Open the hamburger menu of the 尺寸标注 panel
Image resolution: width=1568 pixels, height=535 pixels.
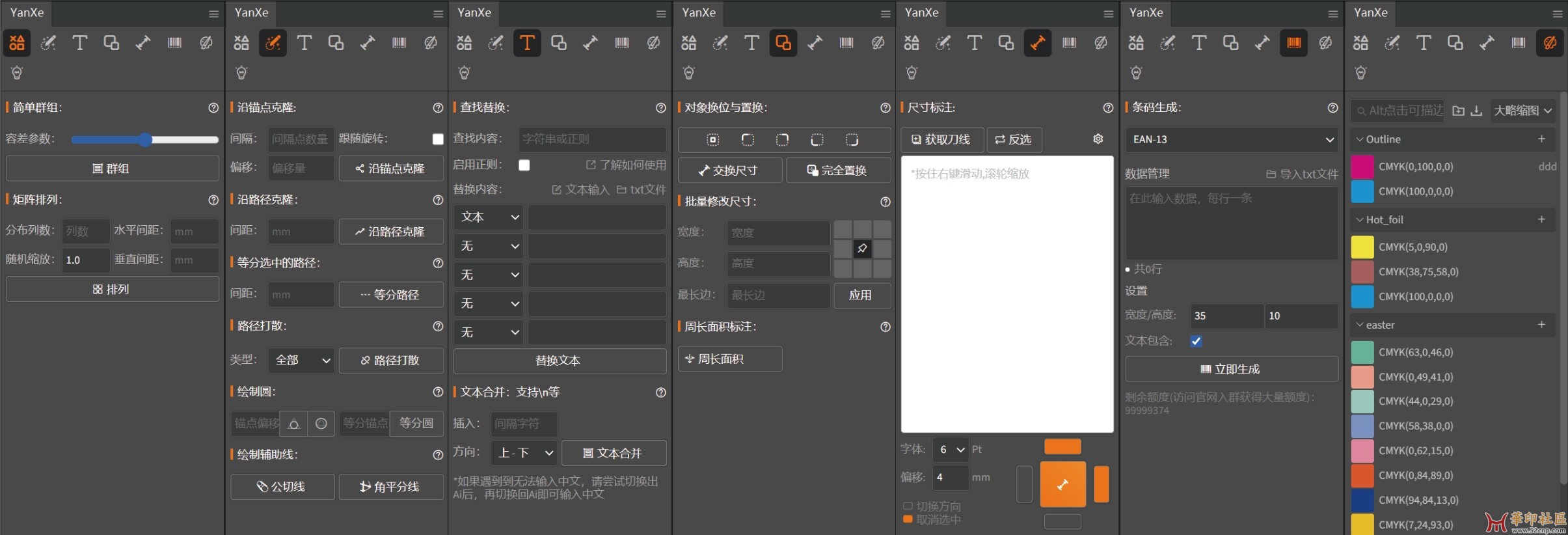pos(1109,14)
